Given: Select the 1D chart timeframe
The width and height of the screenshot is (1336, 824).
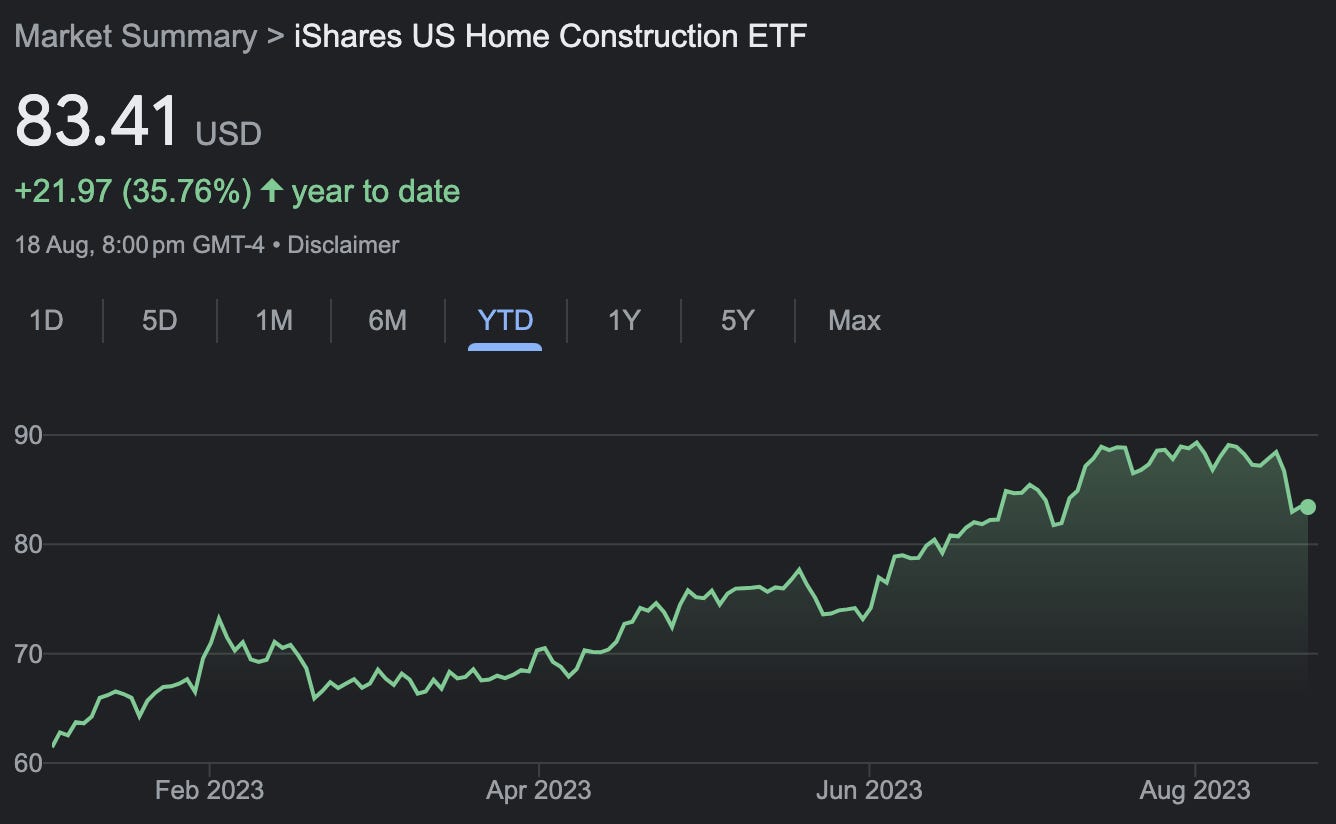Looking at the screenshot, I should tap(46, 320).
